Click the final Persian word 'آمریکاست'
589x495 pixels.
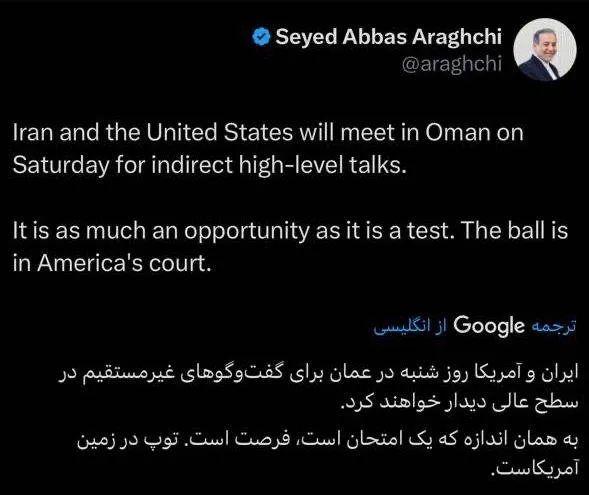coord(535,468)
